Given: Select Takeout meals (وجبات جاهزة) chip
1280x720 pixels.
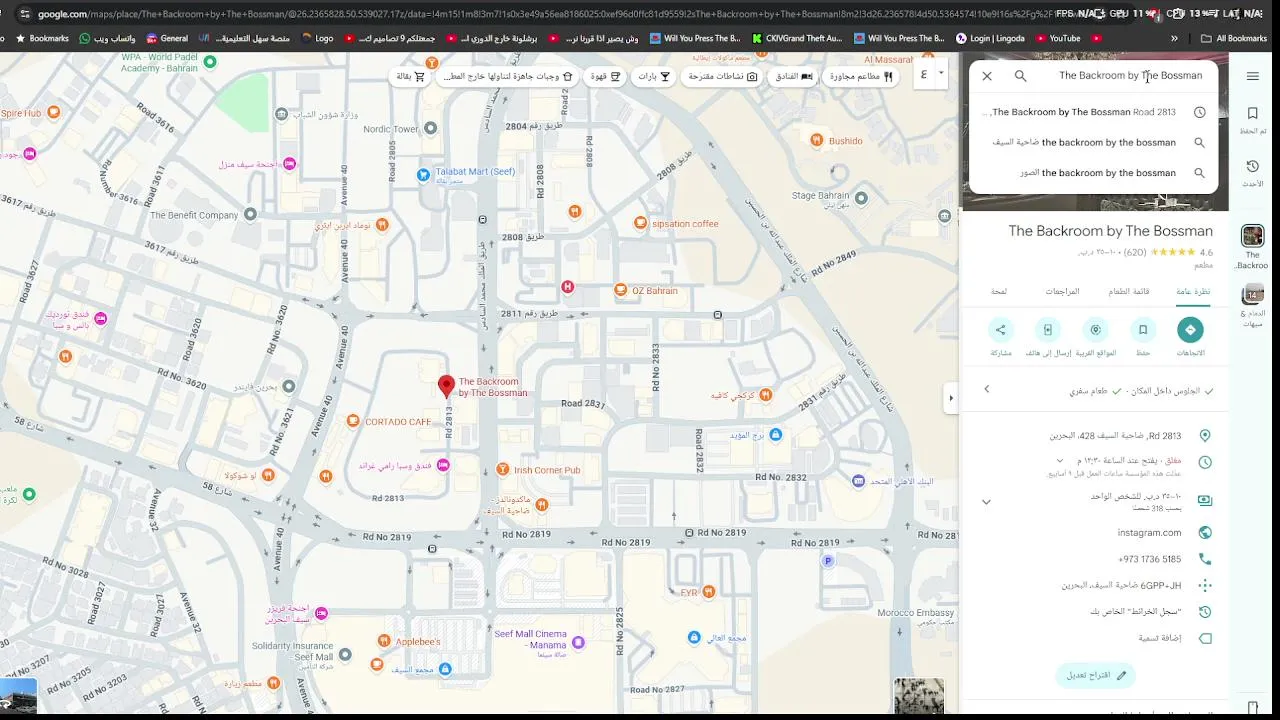Looking at the screenshot, I should tap(509, 76).
